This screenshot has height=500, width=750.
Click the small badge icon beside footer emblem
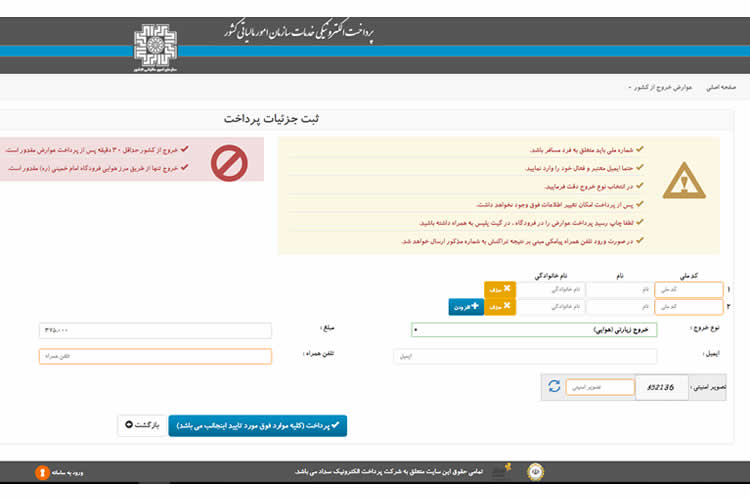pyautogui.click(x=502, y=471)
